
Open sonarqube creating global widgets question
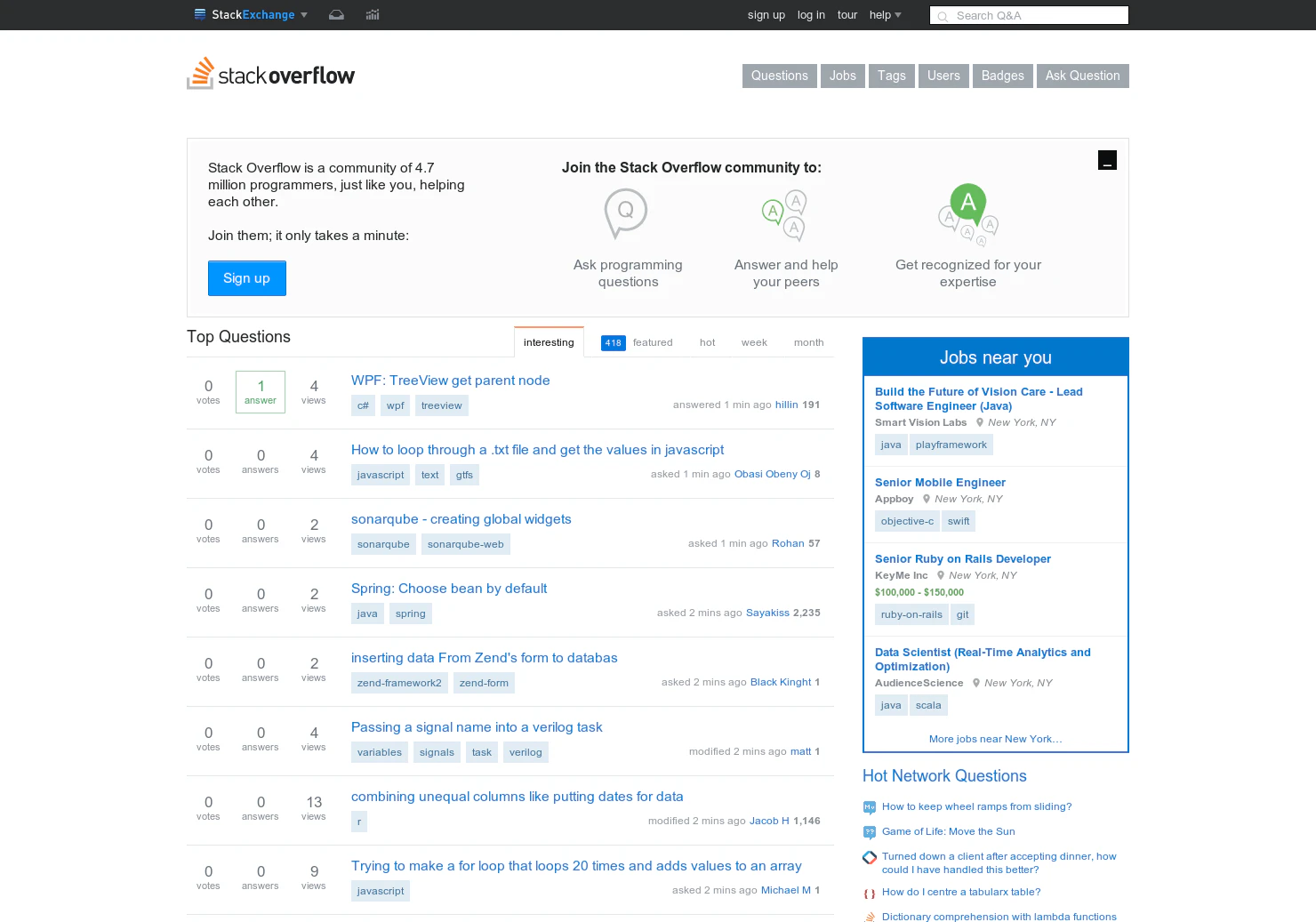point(461,519)
